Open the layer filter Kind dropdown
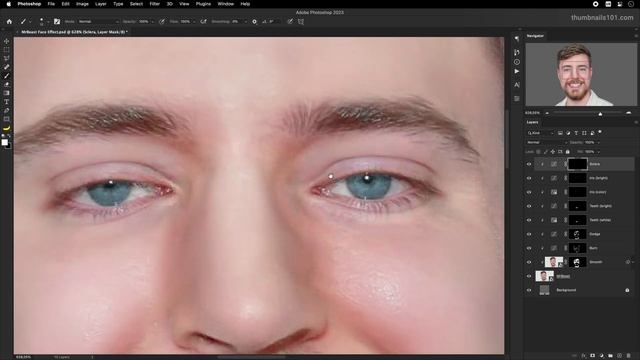The width and height of the screenshot is (640, 360). click(540, 133)
